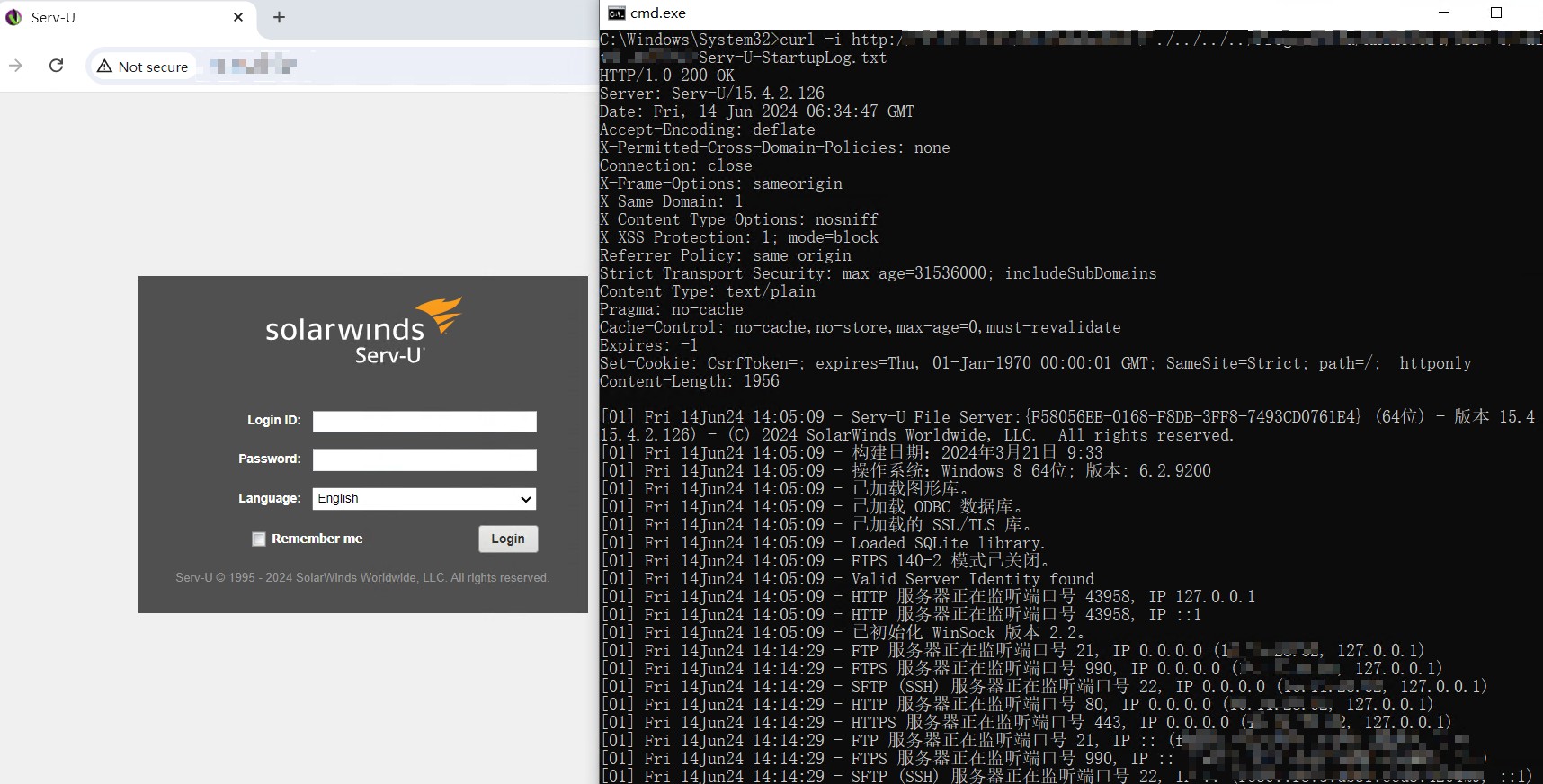Screen dimensions: 1543x784
Task: Enable the Remember me checkbox
Action: [x=259, y=539]
